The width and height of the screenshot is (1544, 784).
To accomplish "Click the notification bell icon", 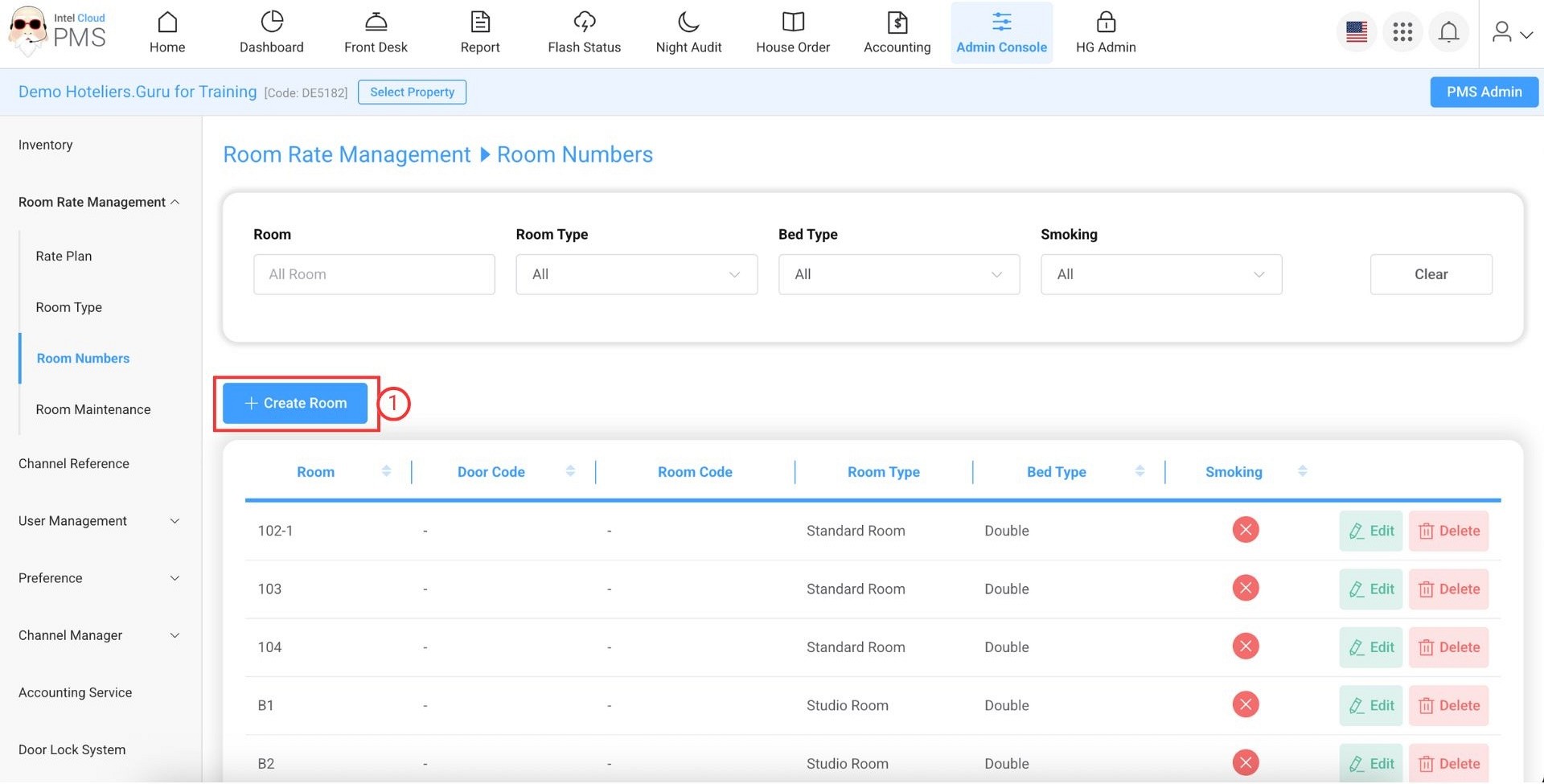I will (1448, 32).
